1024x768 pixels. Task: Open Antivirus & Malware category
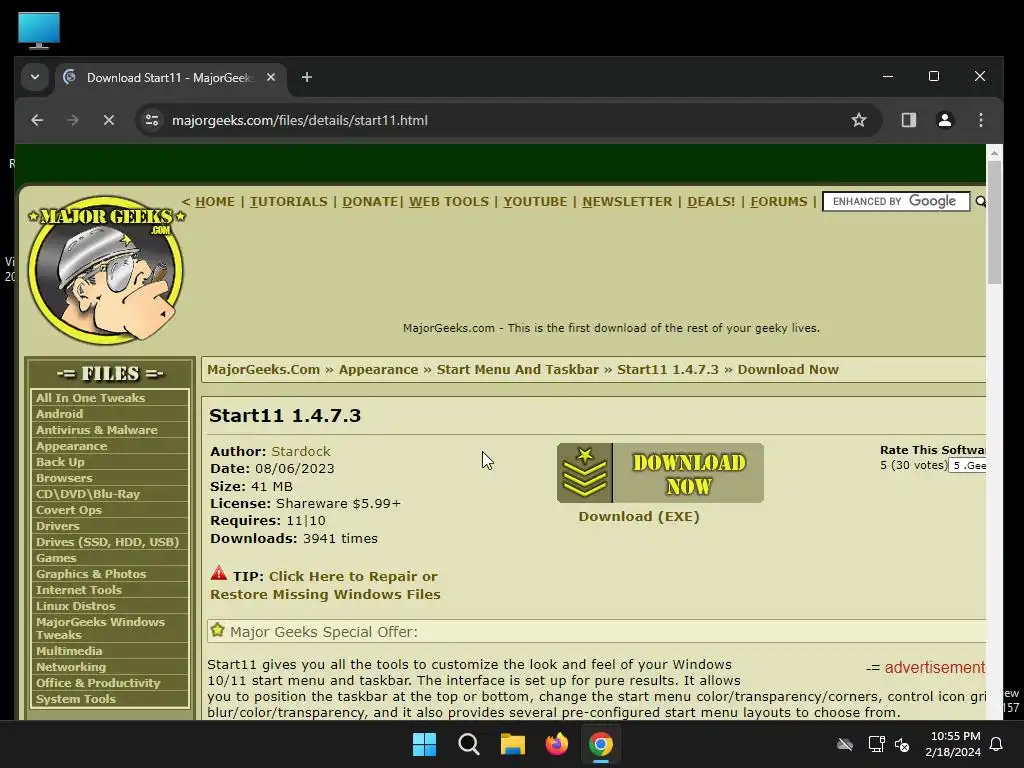(x=97, y=430)
